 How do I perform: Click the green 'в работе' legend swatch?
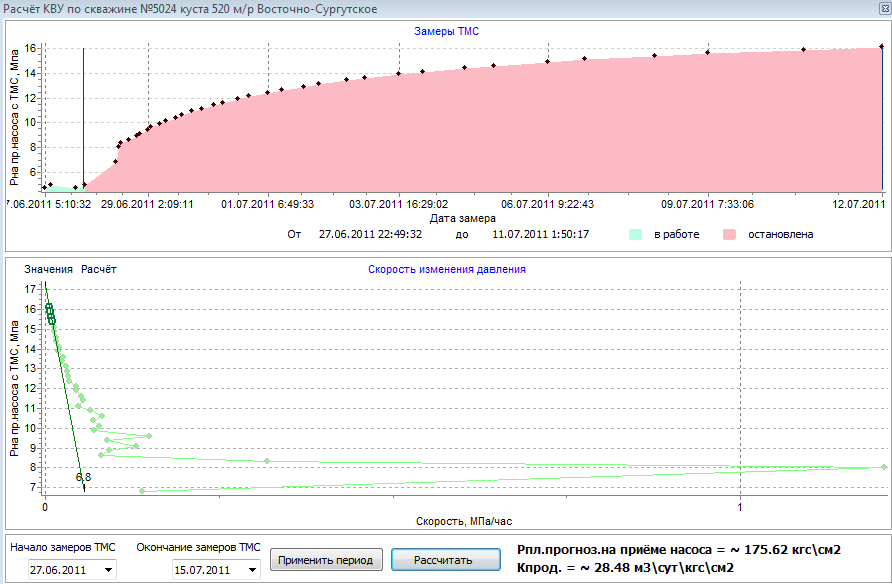(636, 234)
